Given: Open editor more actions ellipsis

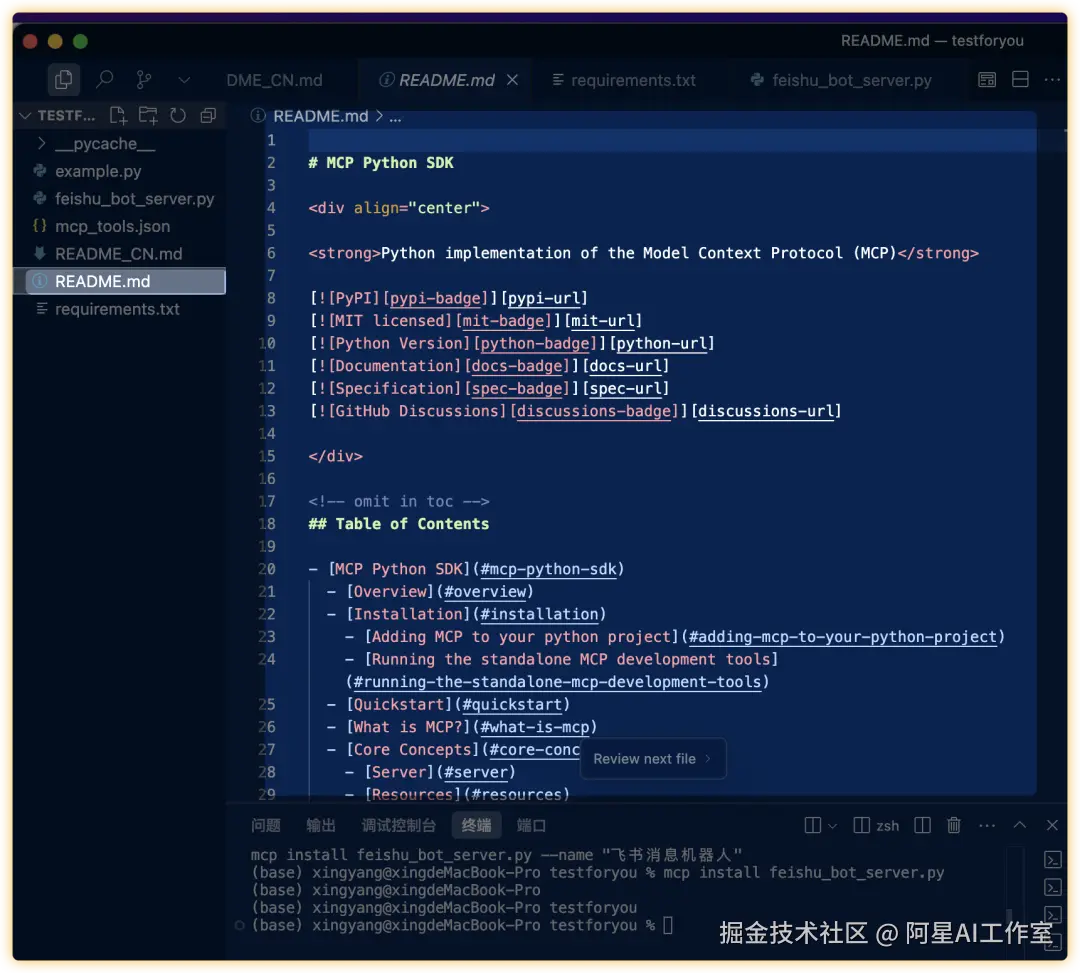Looking at the screenshot, I should [1052, 80].
